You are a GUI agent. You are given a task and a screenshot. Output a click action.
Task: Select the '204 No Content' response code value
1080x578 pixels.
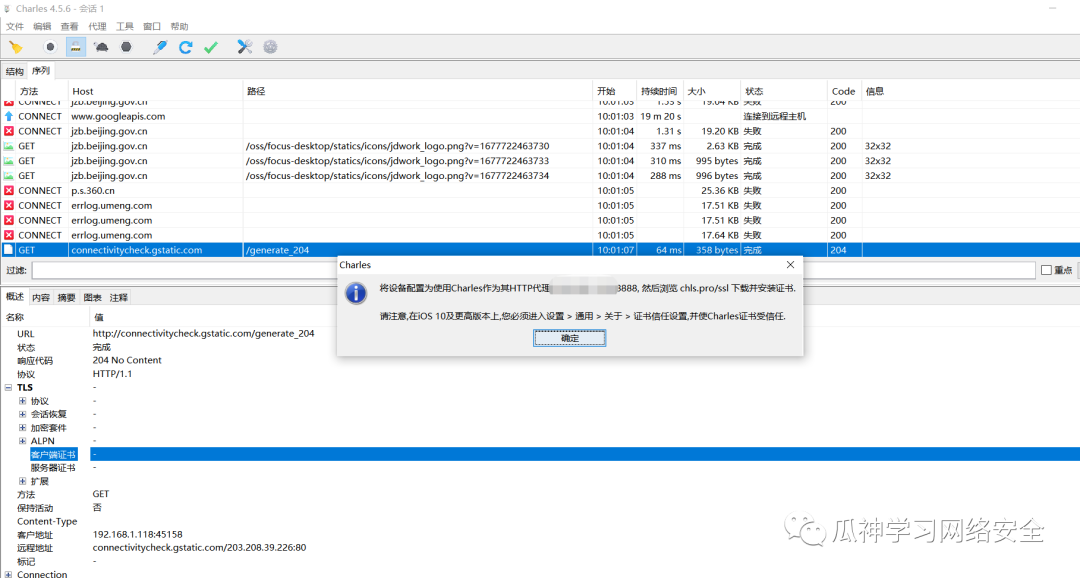point(127,360)
